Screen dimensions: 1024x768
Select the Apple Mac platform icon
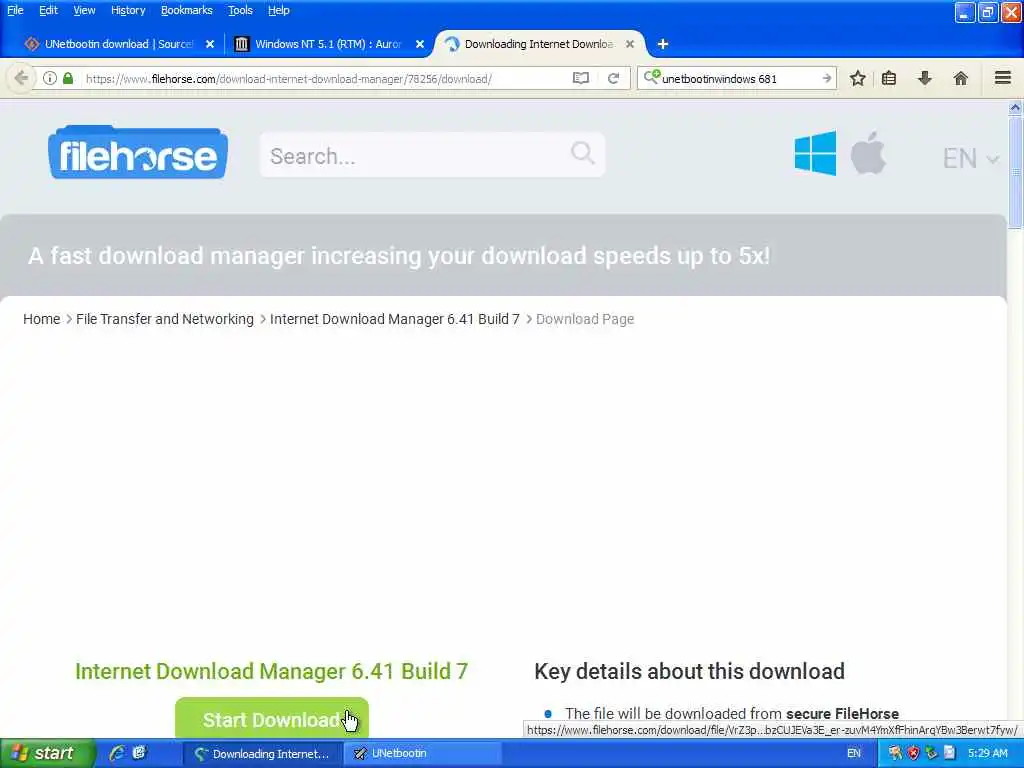[868, 153]
